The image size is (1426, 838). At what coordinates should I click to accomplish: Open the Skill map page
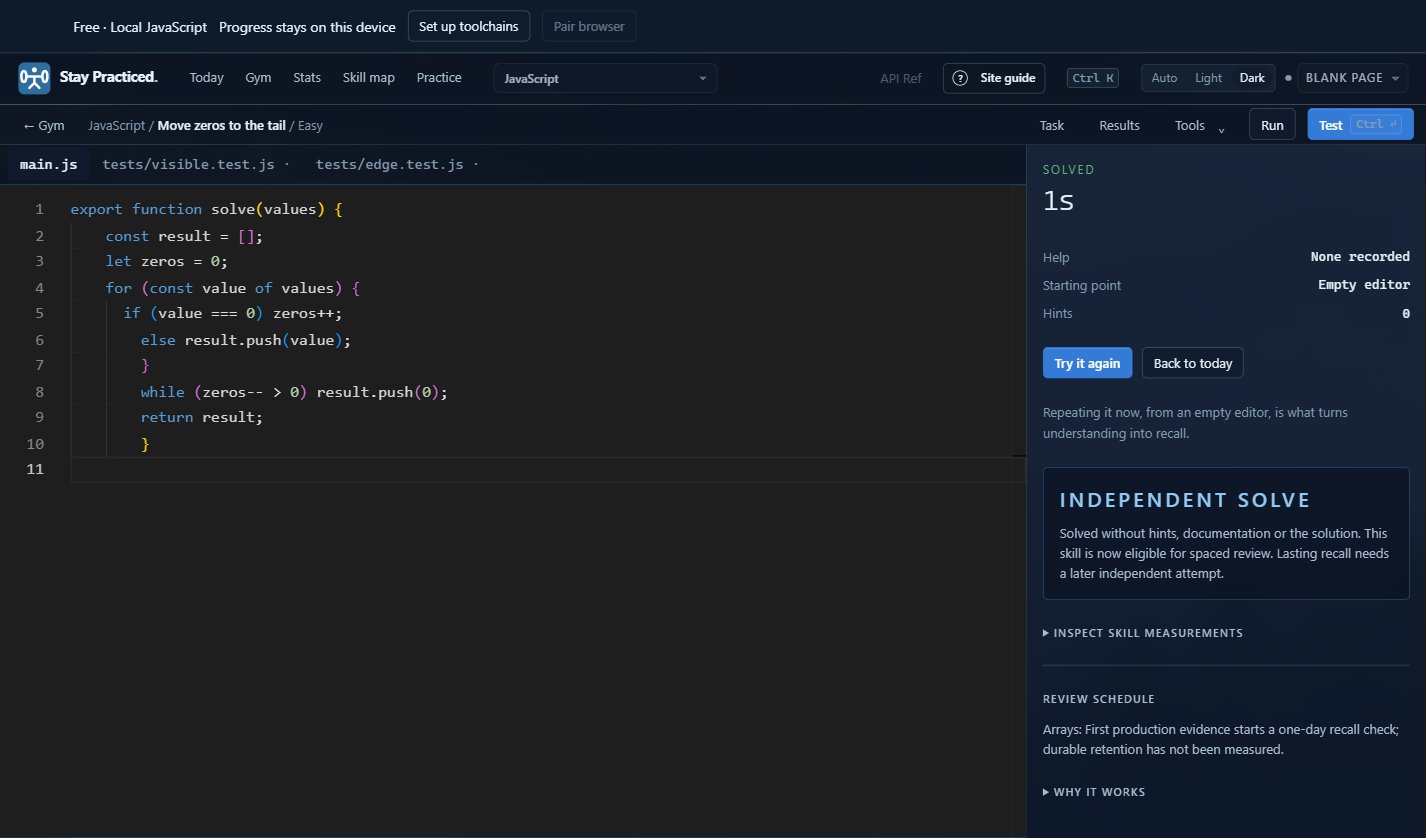pos(368,78)
